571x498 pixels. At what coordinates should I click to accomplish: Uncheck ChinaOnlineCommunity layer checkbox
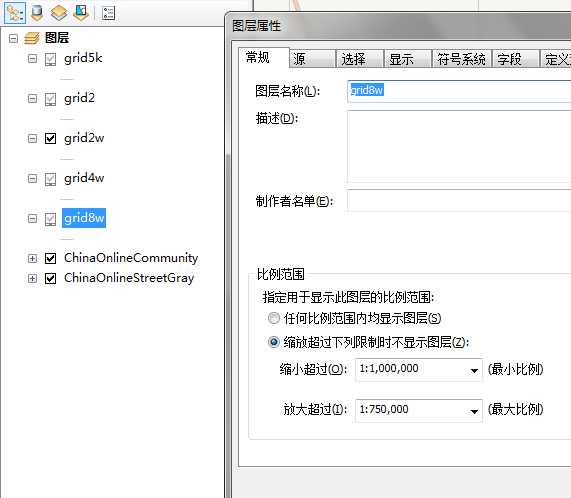tap(50, 258)
